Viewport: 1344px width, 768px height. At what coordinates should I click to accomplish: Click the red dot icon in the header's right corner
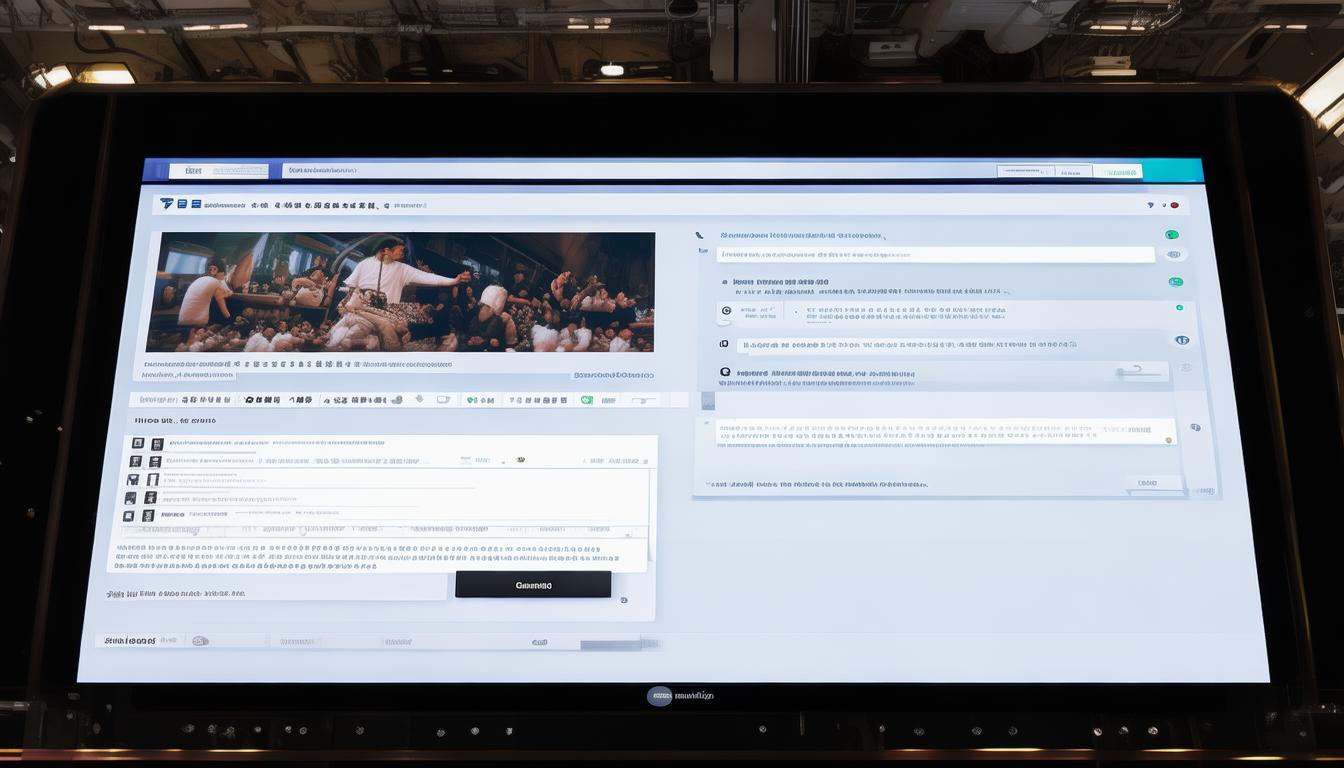click(1174, 206)
